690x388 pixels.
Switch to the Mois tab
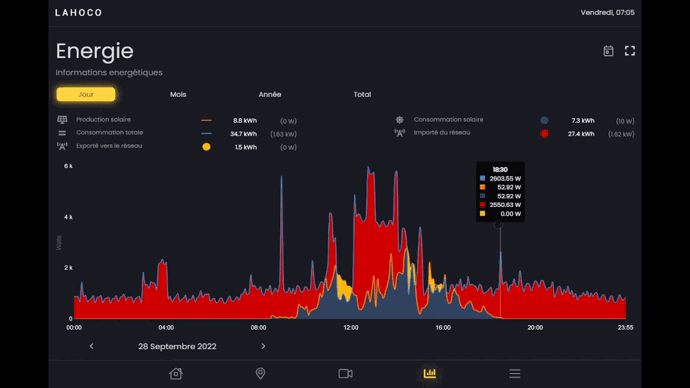click(178, 94)
